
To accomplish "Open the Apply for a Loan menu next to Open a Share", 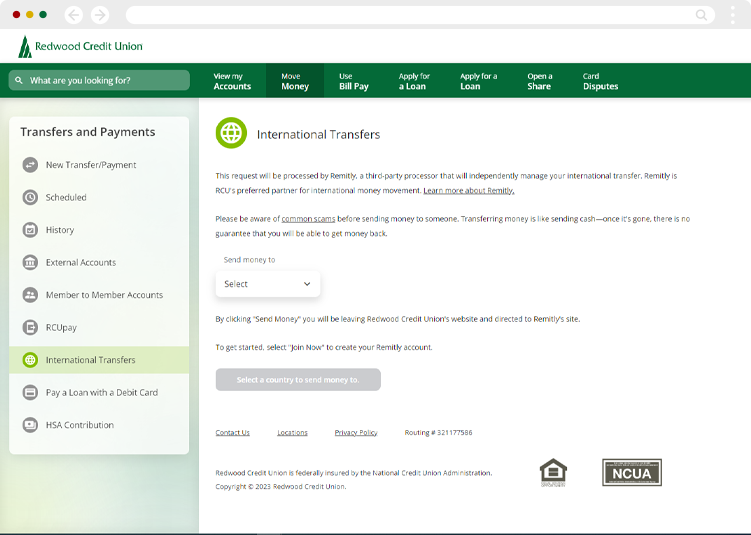I will pos(478,81).
